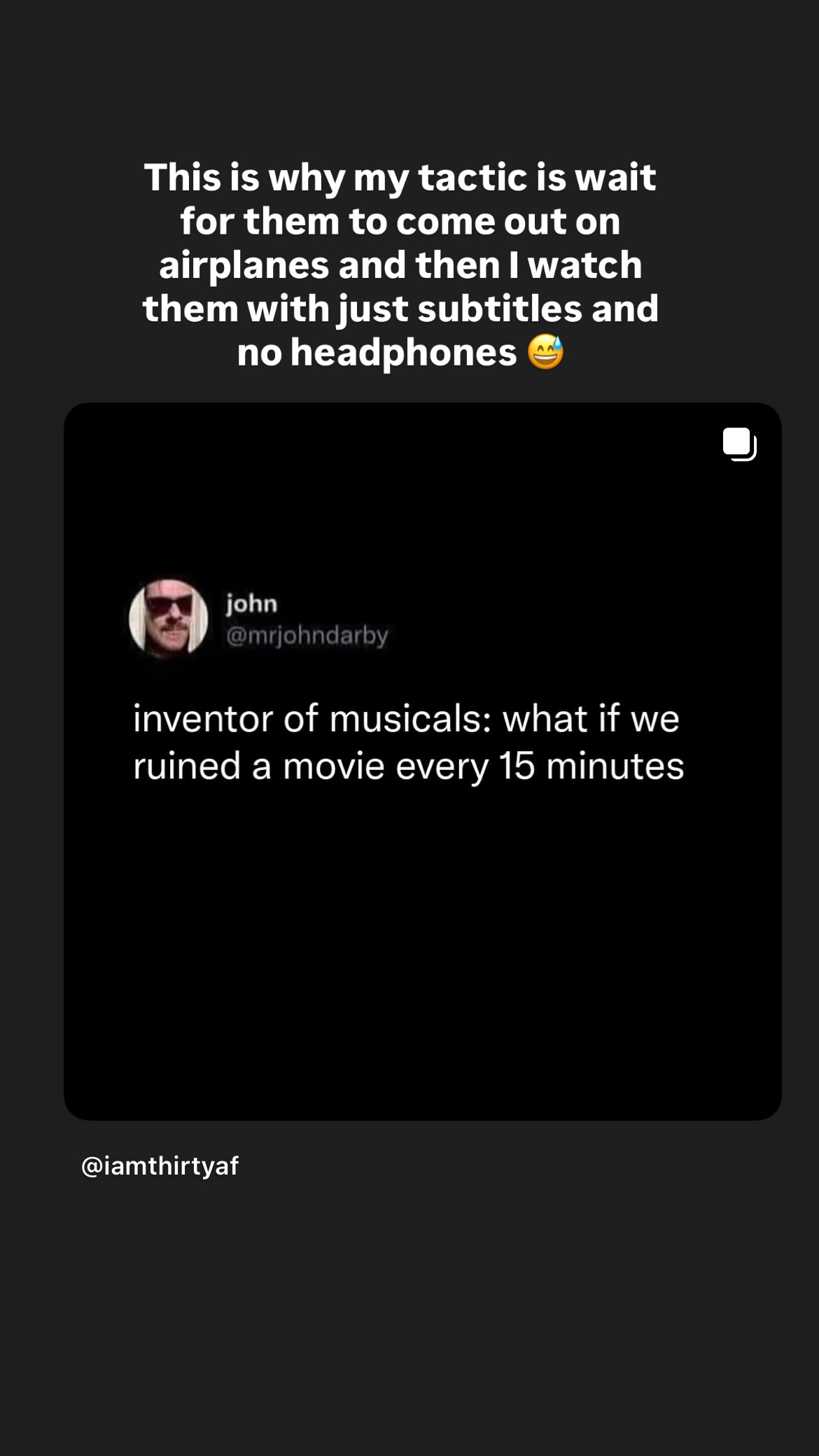Screen dimensions: 819x1456
Task: Click the word "airplanes" in the caption
Action: 244,265
